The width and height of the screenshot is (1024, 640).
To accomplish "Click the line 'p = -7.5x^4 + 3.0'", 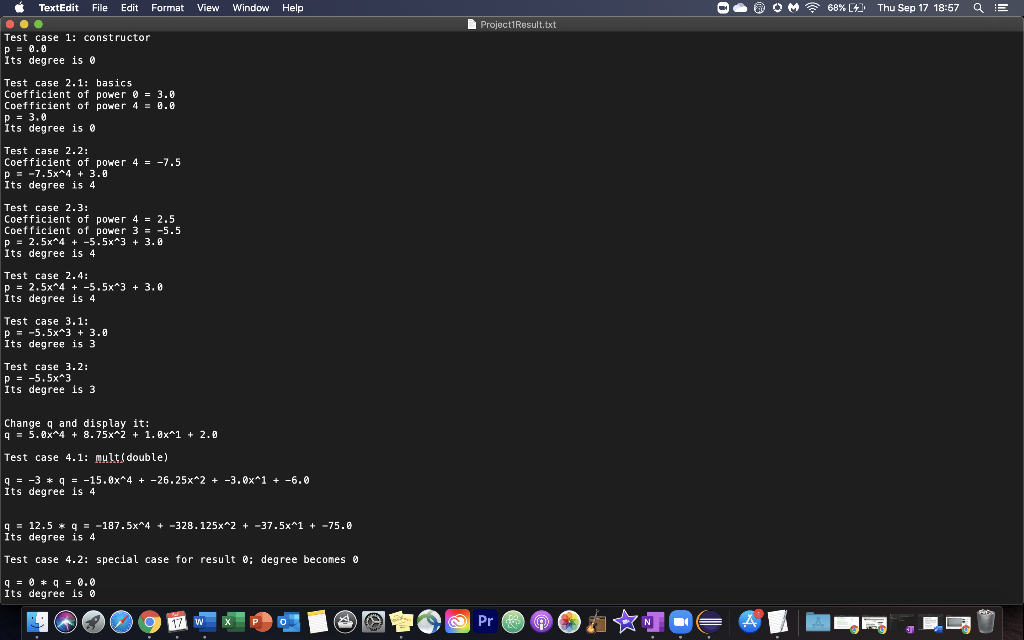I will click(x=56, y=174).
